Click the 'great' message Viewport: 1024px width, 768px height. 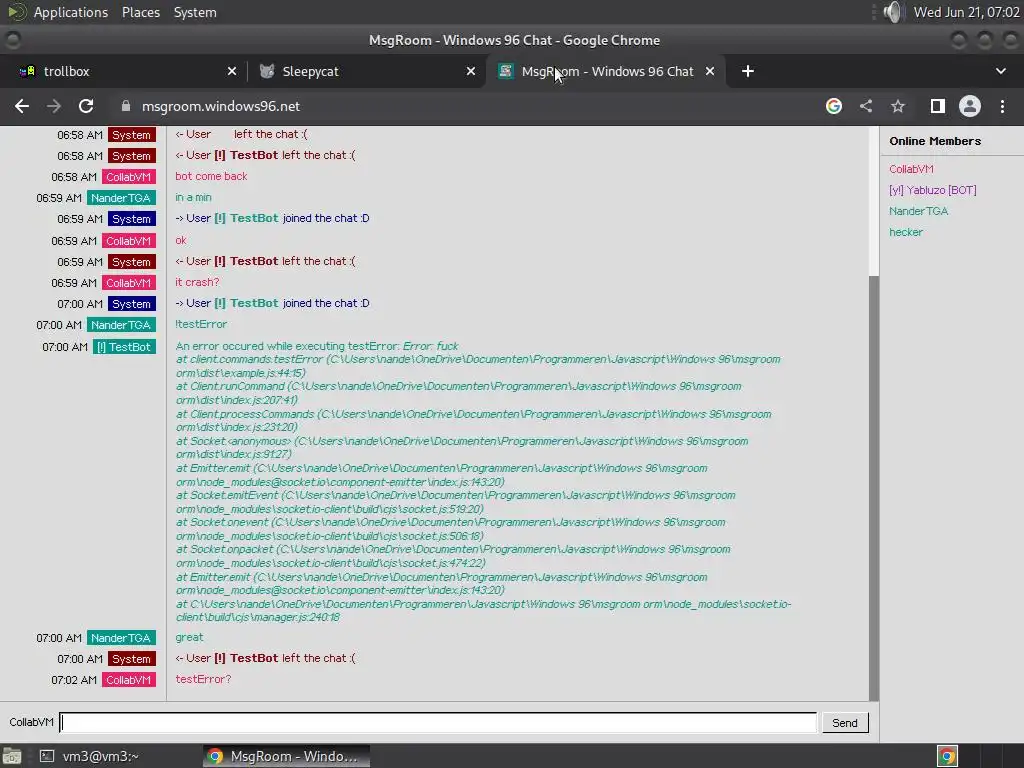coord(189,637)
